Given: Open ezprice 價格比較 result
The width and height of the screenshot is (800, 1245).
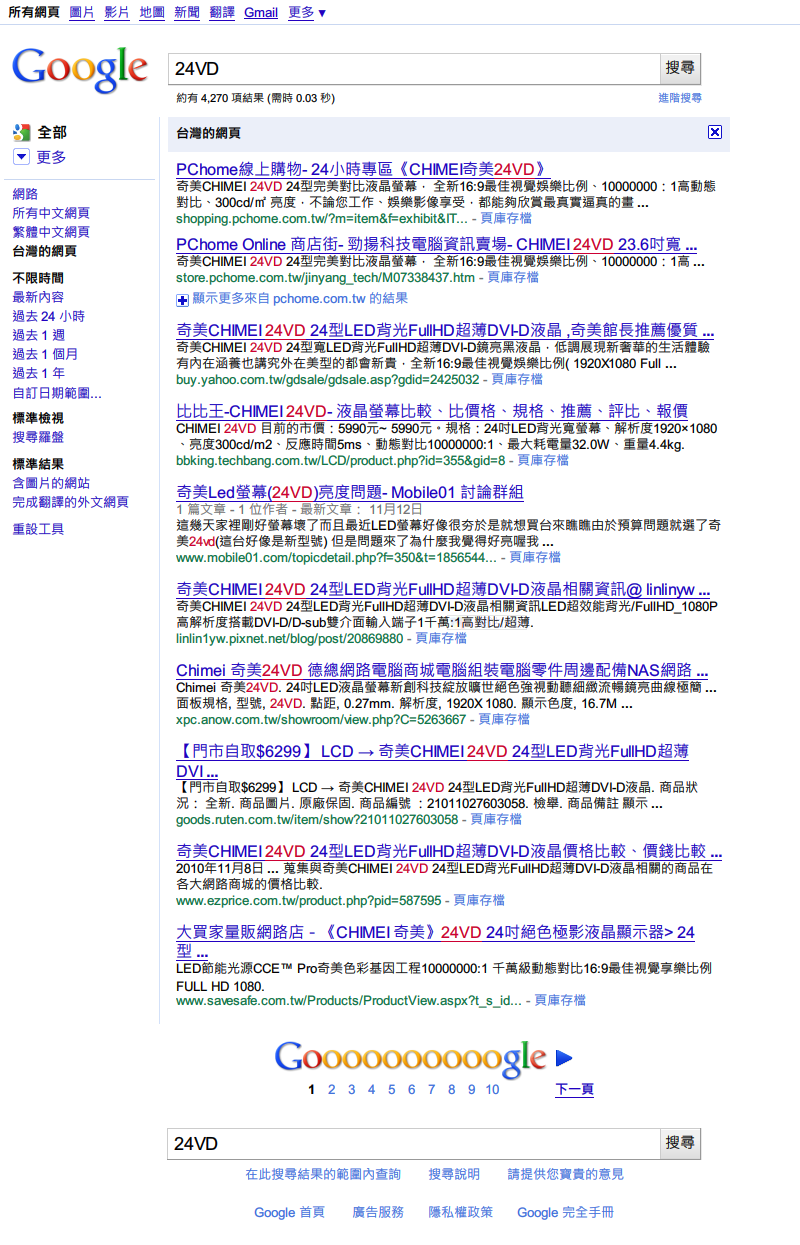Looking at the screenshot, I should 449,851.
